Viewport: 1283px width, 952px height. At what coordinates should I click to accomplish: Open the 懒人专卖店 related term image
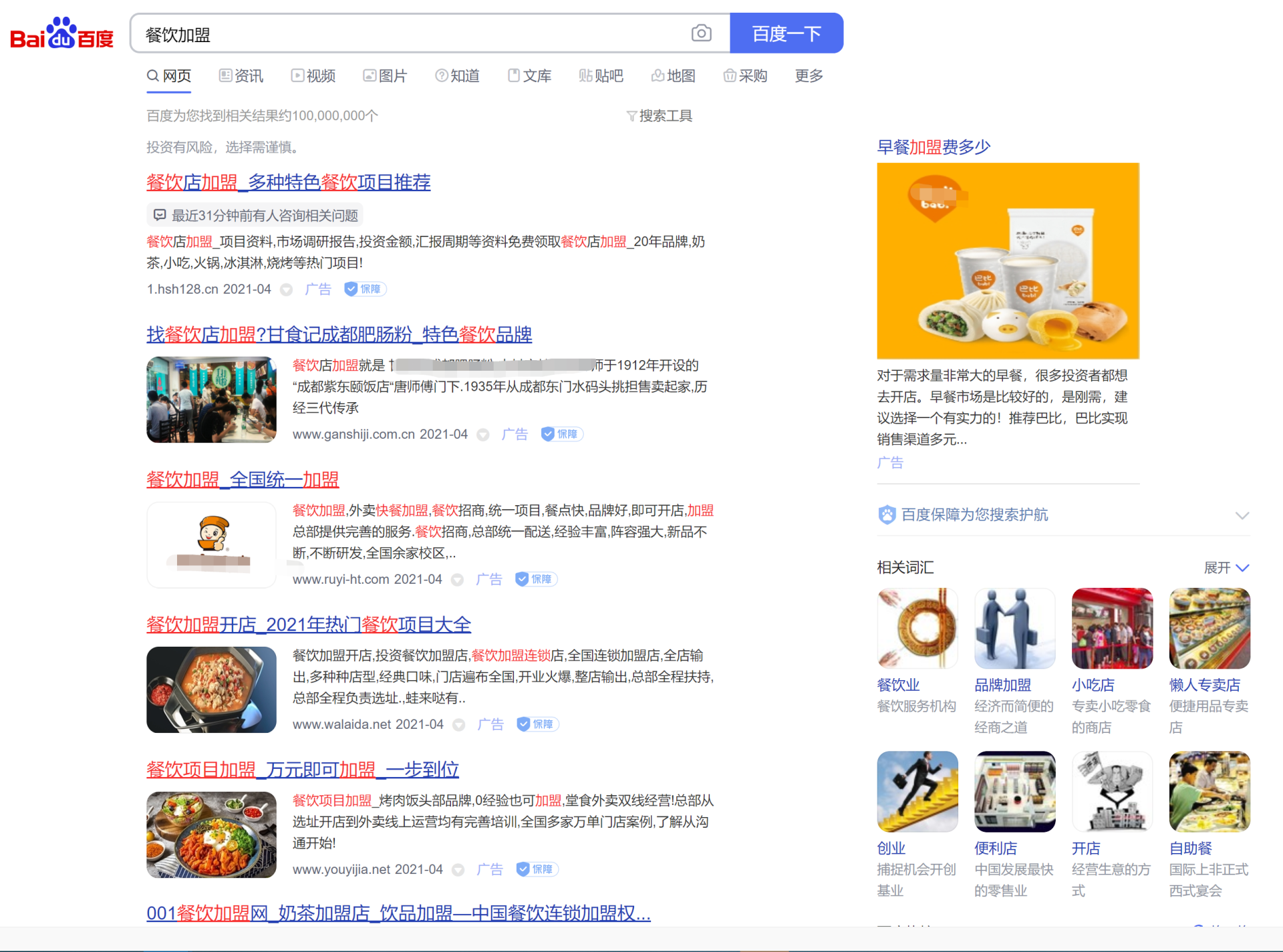coord(1209,629)
